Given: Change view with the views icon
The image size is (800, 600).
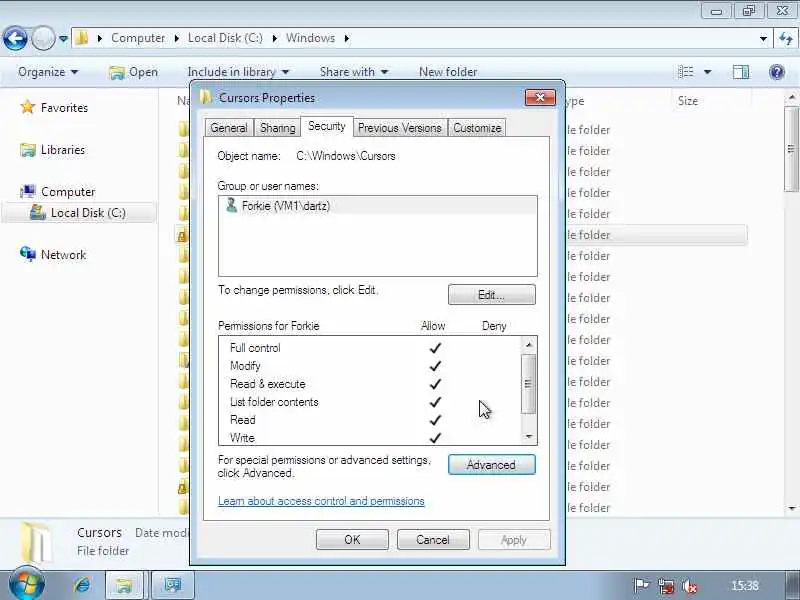Looking at the screenshot, I should tap(686, 72).
